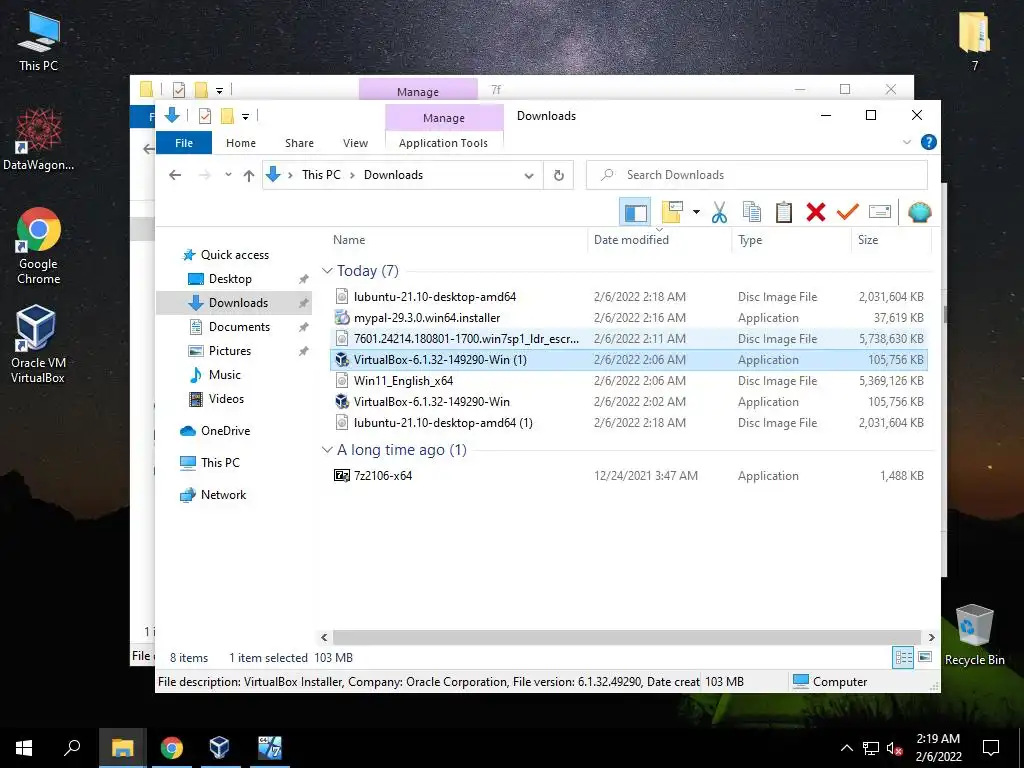Select Oracle VM VirtualBox desktop icon
1024x768 pixels.
[37, 344]
